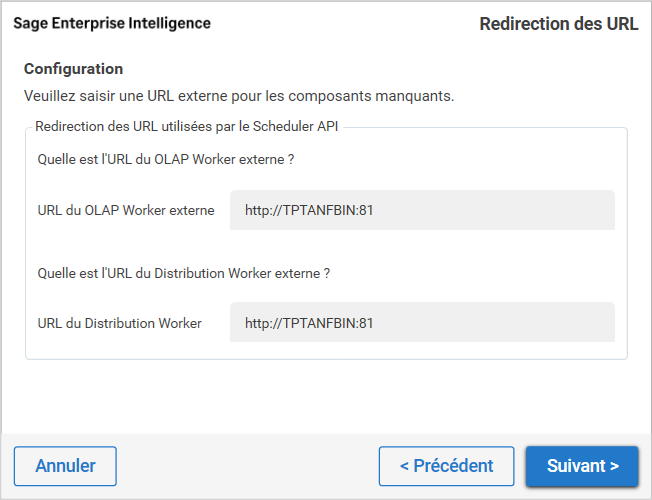Click blank area below the Scheduler API group box
652x500 pixels.
pyautogui.click(x=326, y=396)
